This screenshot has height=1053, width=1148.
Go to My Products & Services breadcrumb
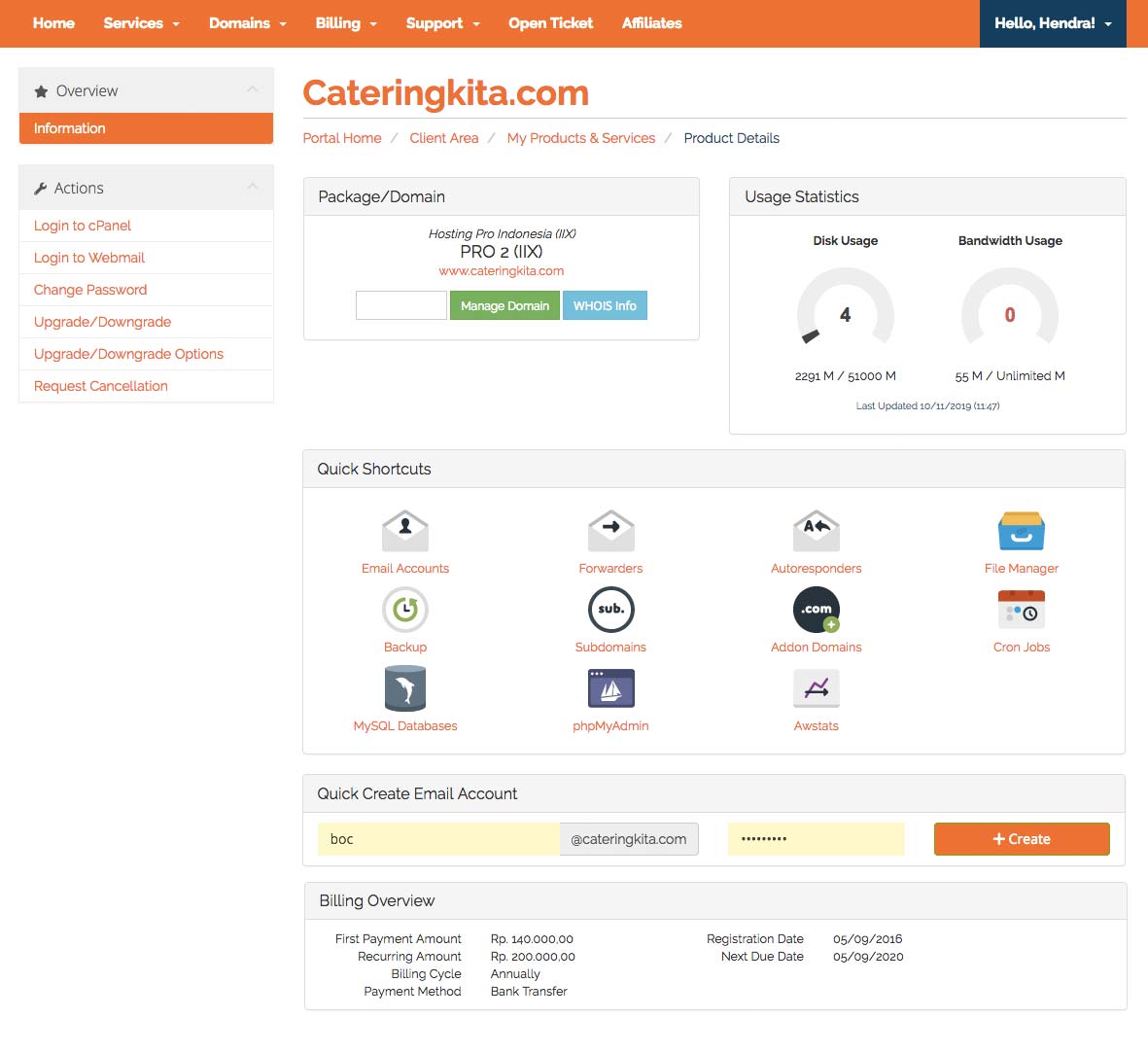point(580,138)
